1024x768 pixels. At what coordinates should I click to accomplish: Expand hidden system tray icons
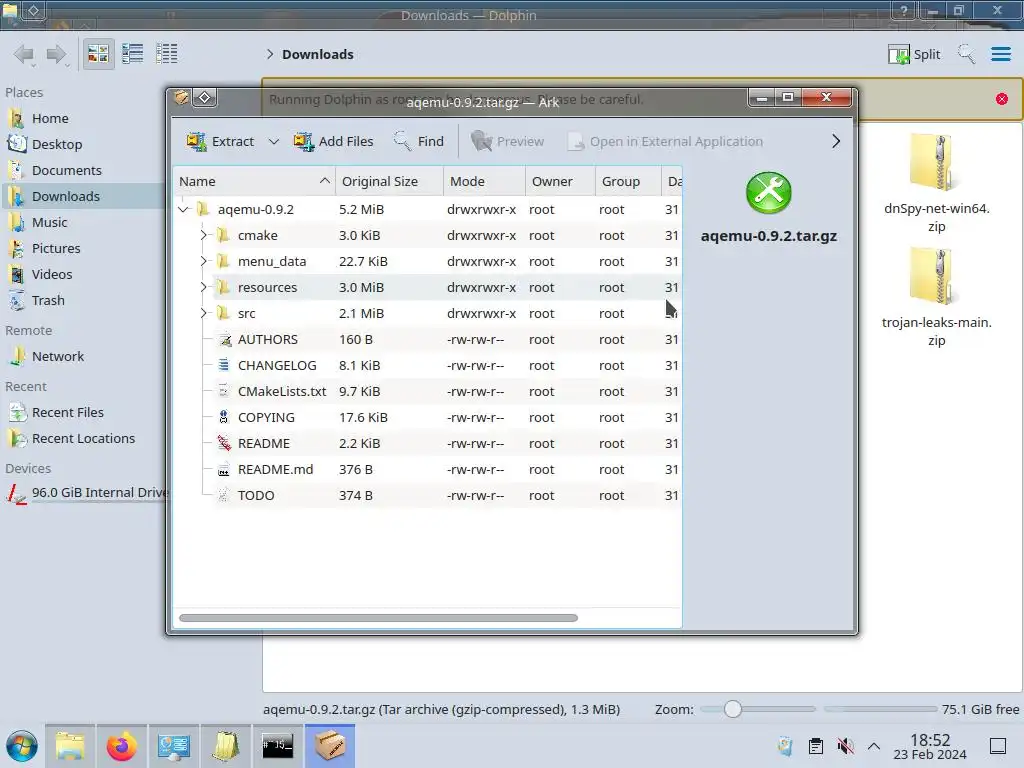pyautogui.click(x=874, y=746)
